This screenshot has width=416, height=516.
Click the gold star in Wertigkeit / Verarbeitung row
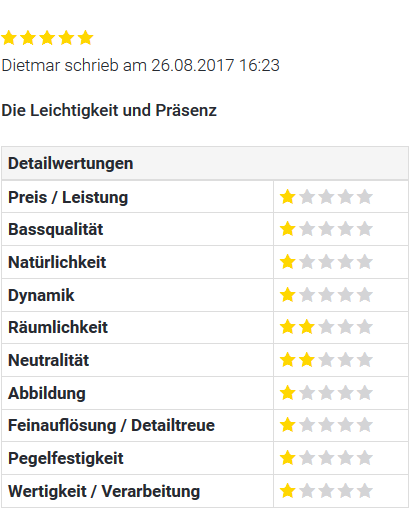(x=288, y=491)
